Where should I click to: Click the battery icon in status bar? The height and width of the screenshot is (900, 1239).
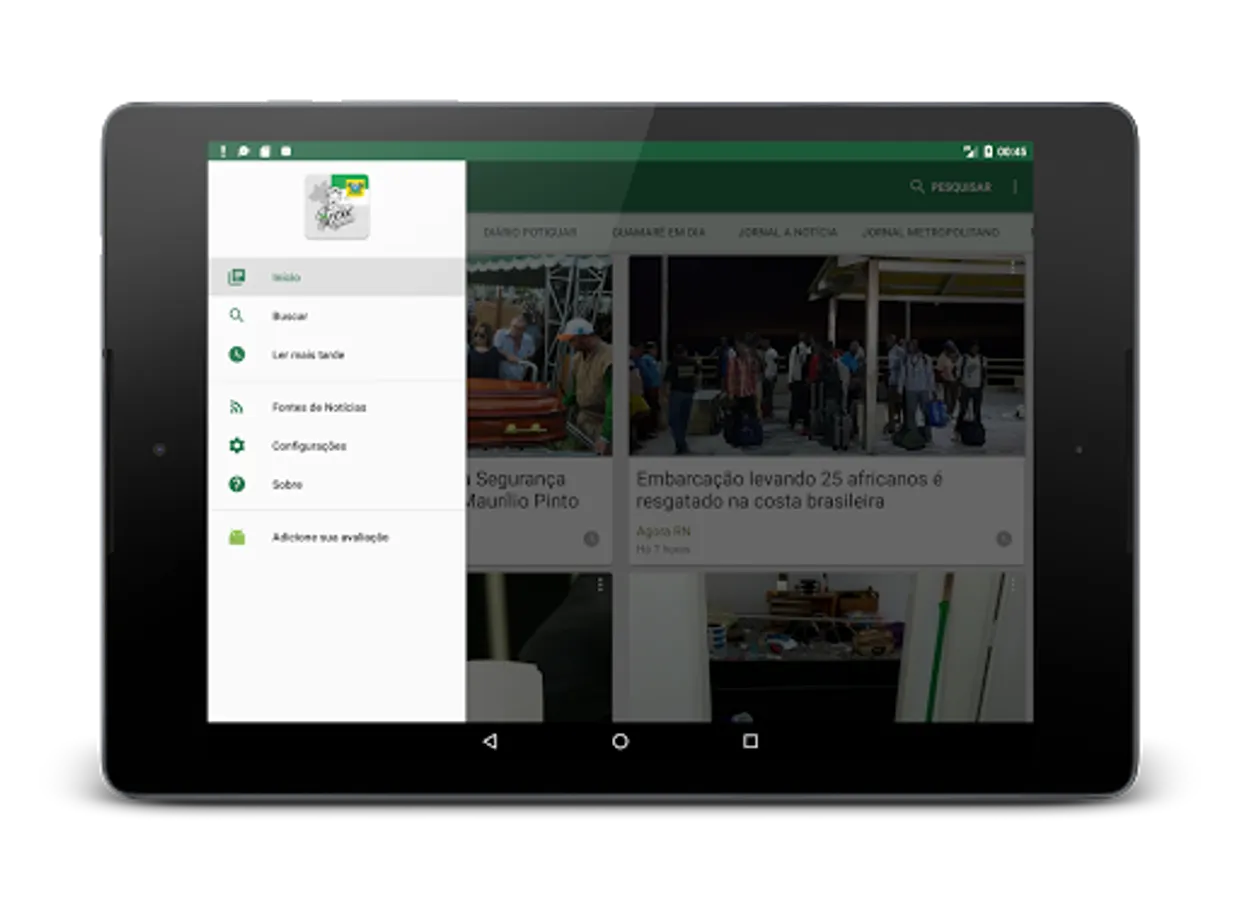coord(988,151)
